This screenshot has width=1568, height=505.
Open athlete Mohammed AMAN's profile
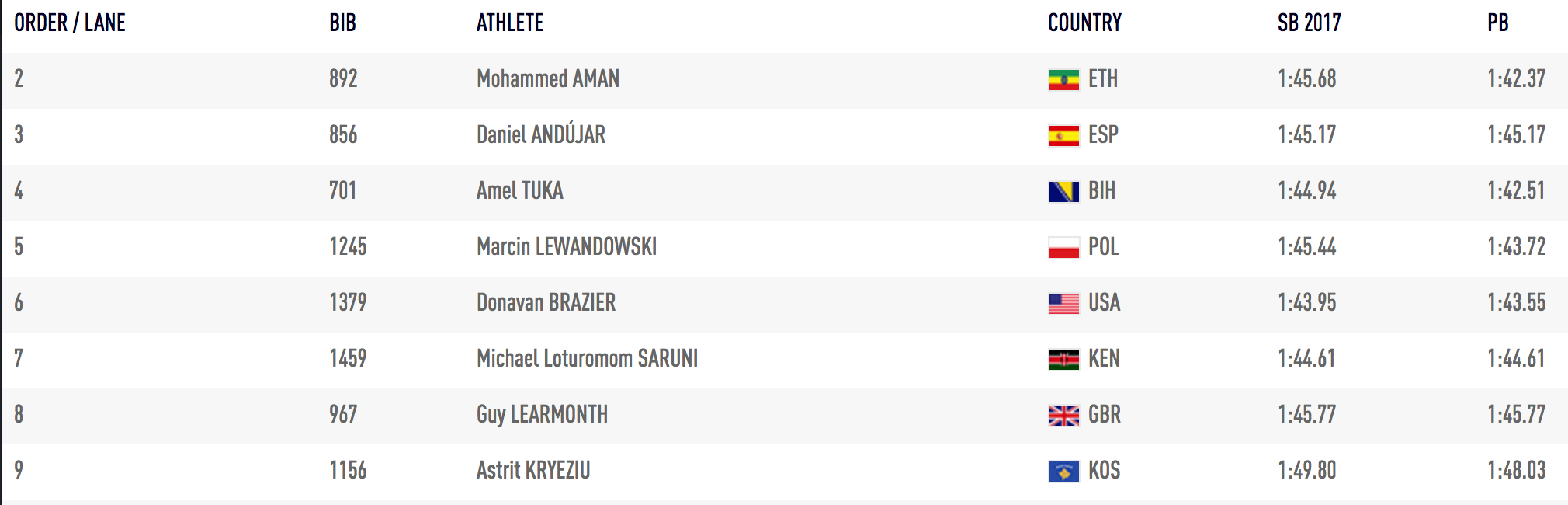(x=547, y=79)
